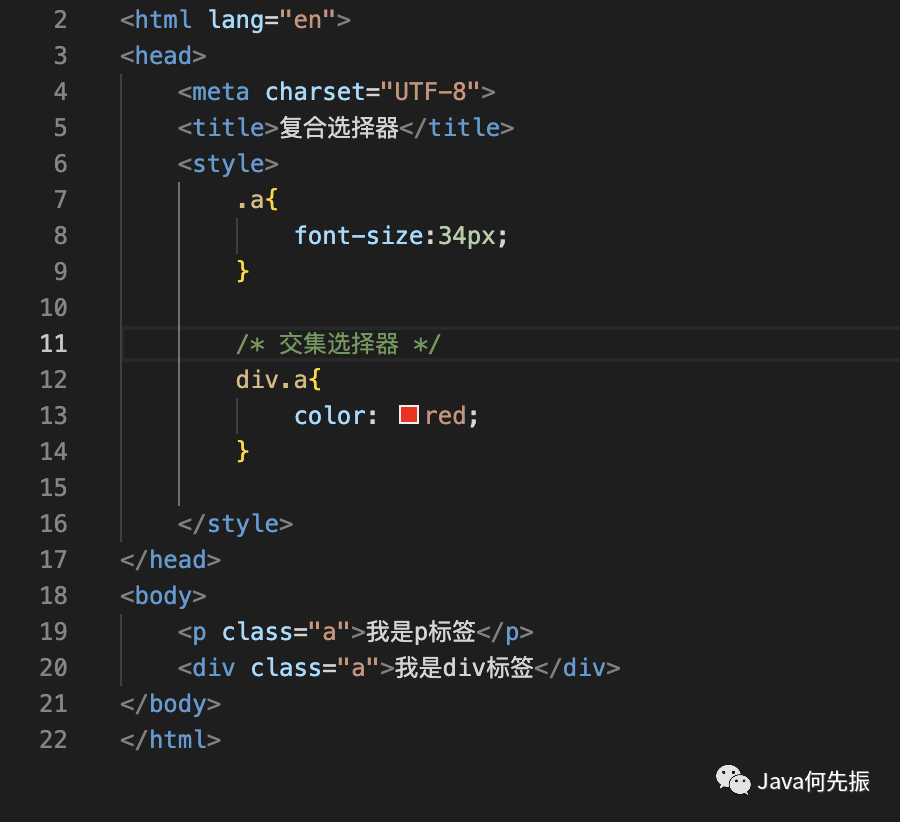Click the closing html tag
The height and width of the screenshot is (822, 900).
tap(170, 740)
